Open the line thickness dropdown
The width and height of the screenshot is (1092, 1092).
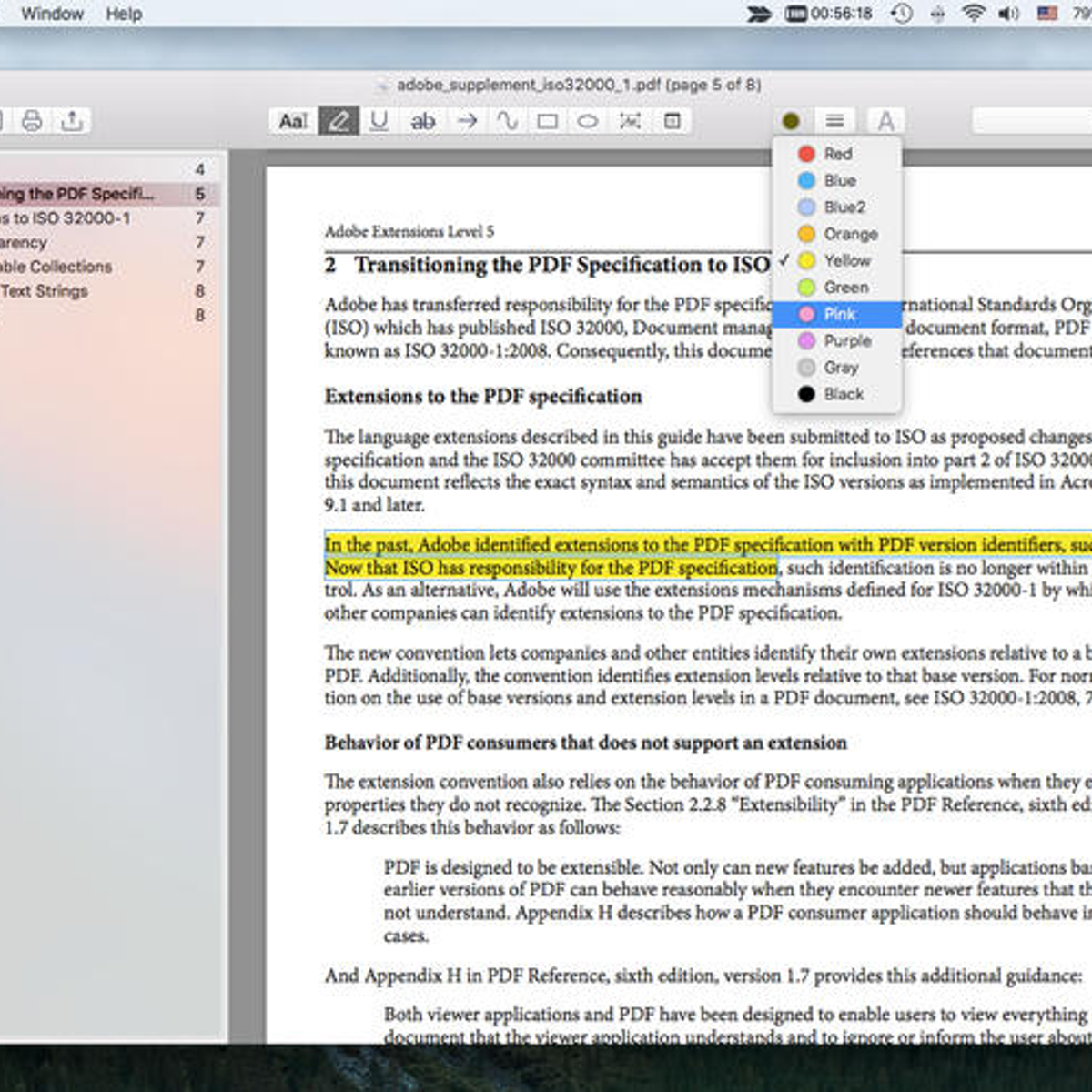(x=834, y=121)
